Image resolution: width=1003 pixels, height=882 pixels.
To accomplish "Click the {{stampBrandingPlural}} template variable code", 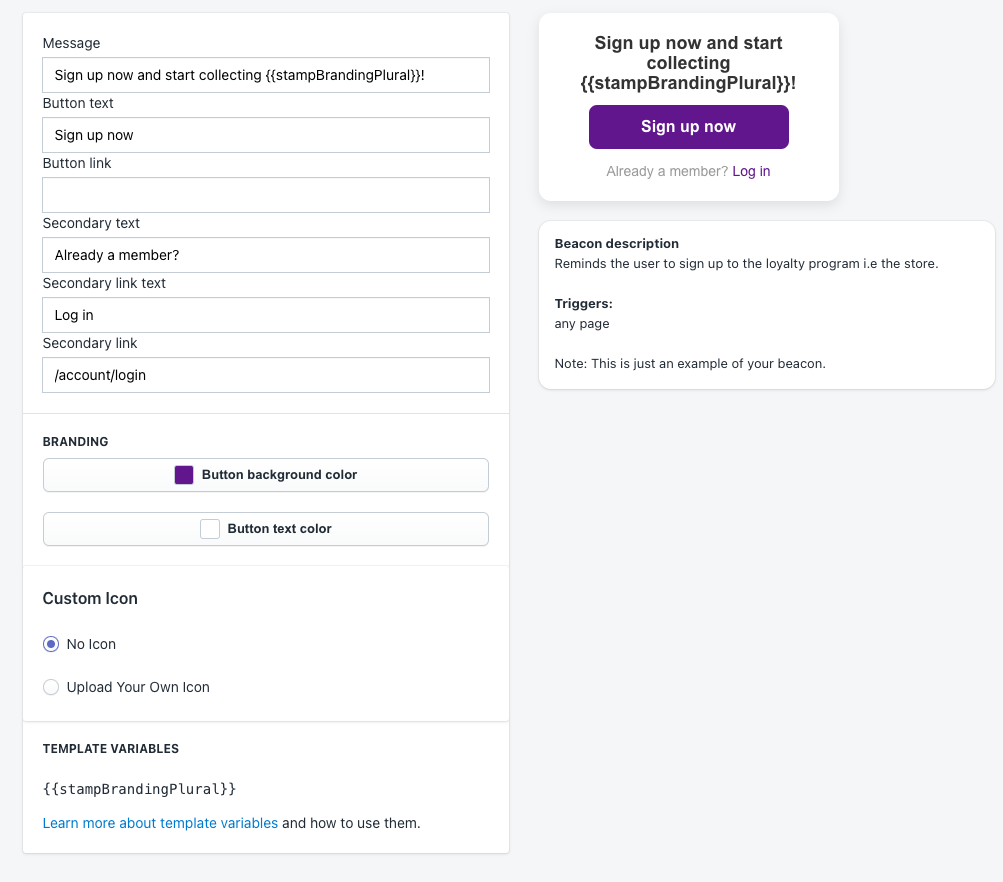I will tap(139, 789).
